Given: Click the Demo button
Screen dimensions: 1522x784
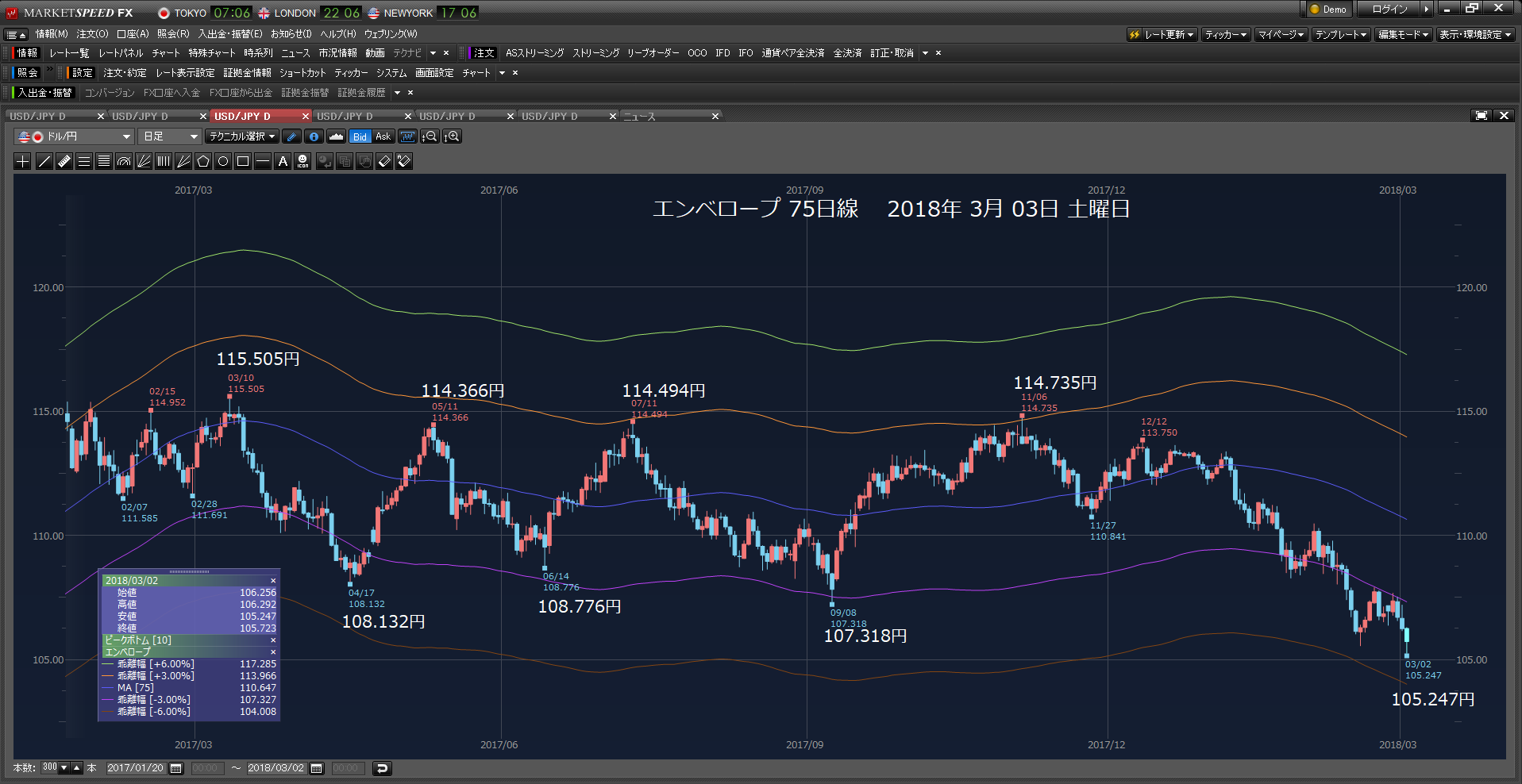Looking at the screenshot, I should click(x=1327, y=10).
